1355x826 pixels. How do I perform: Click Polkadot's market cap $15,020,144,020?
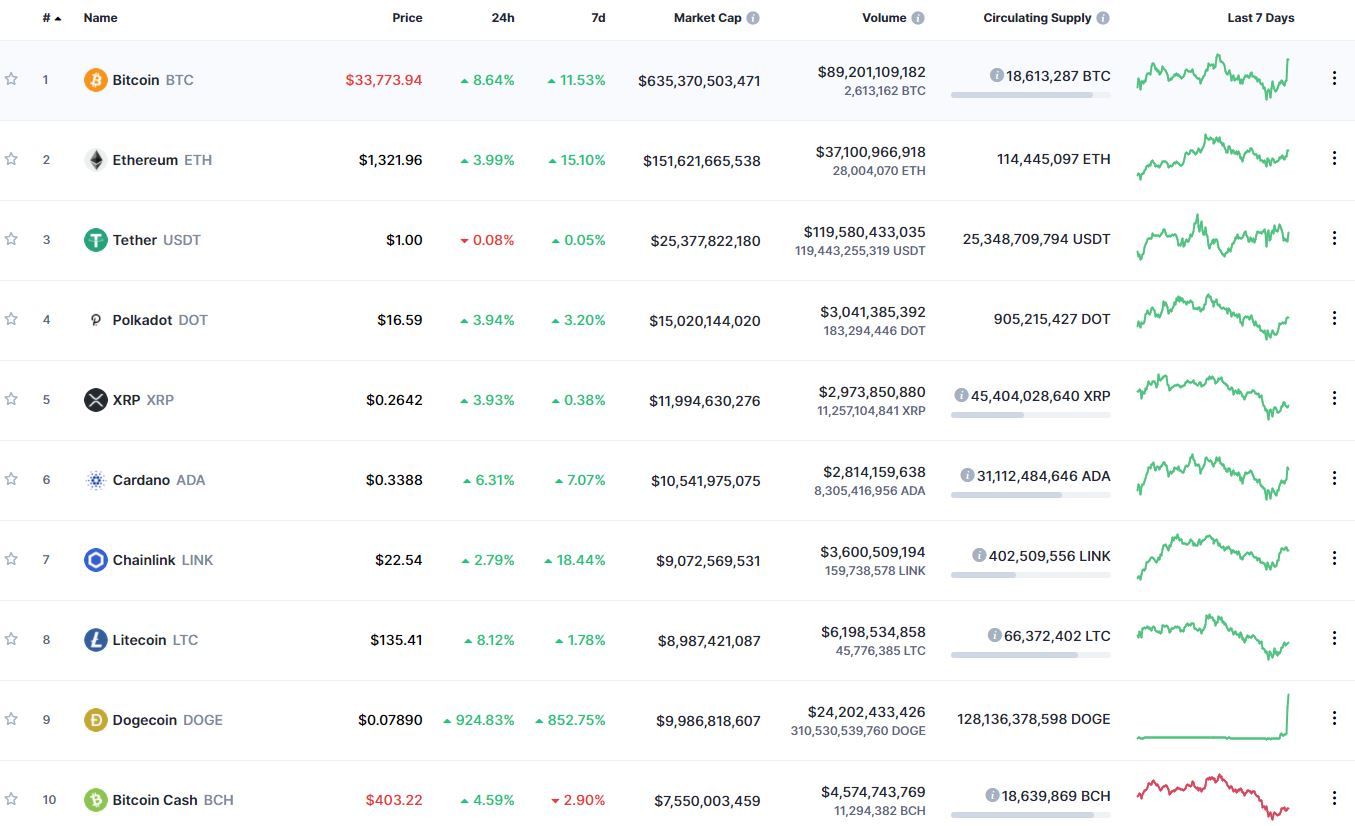[705, 321]
